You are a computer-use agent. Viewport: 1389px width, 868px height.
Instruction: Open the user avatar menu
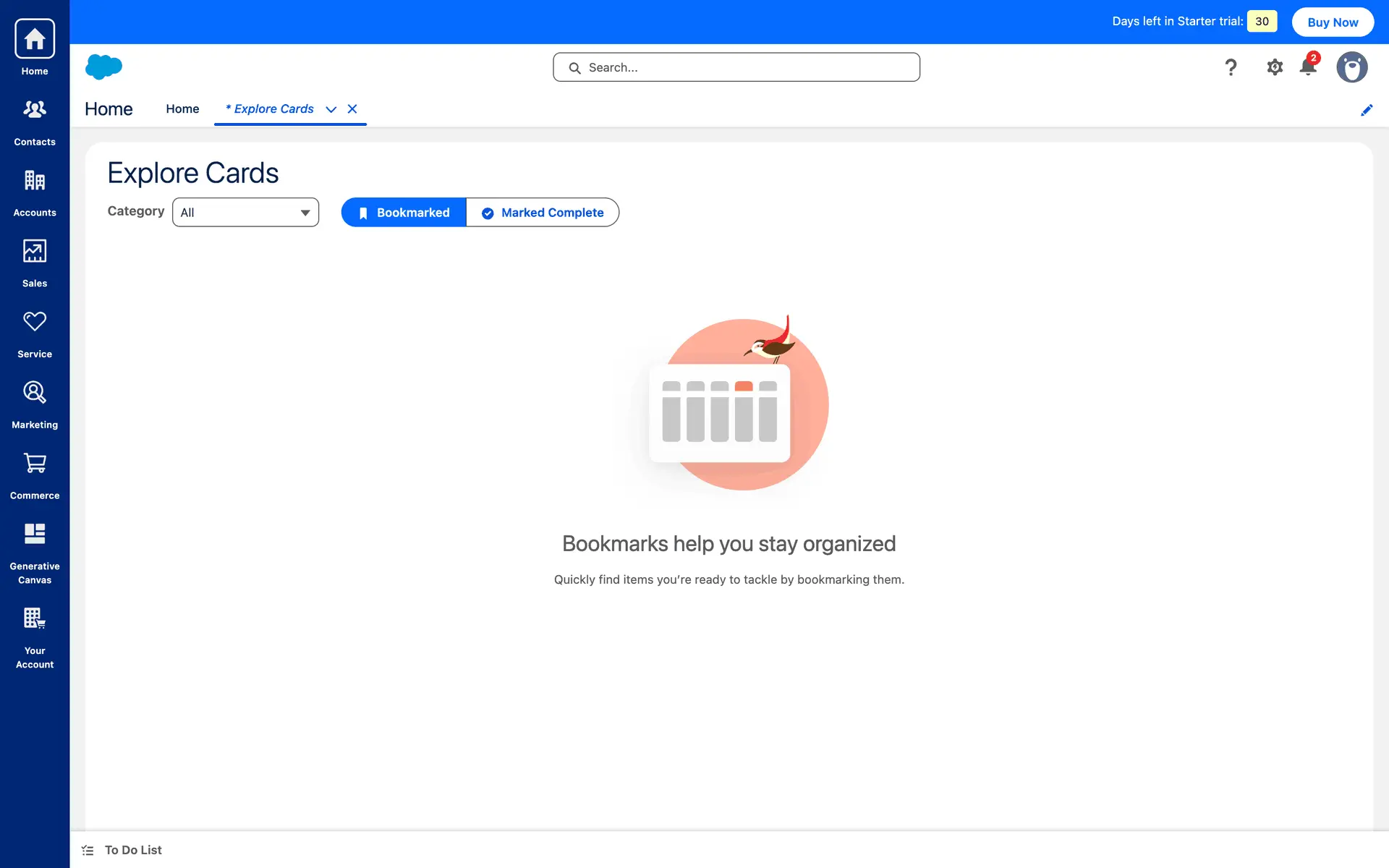point(1351,67)
